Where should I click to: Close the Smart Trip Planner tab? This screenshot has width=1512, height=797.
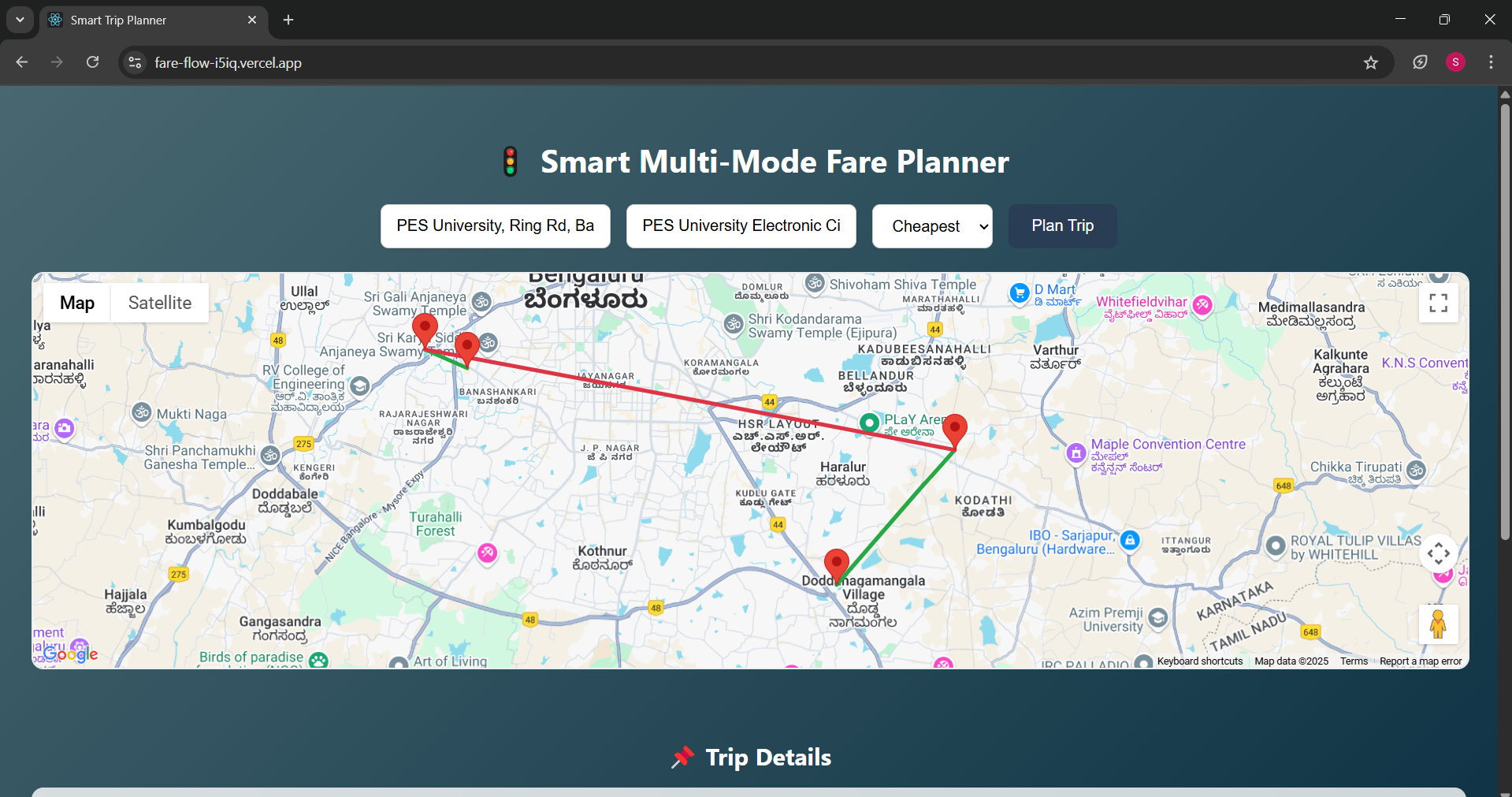252,20
